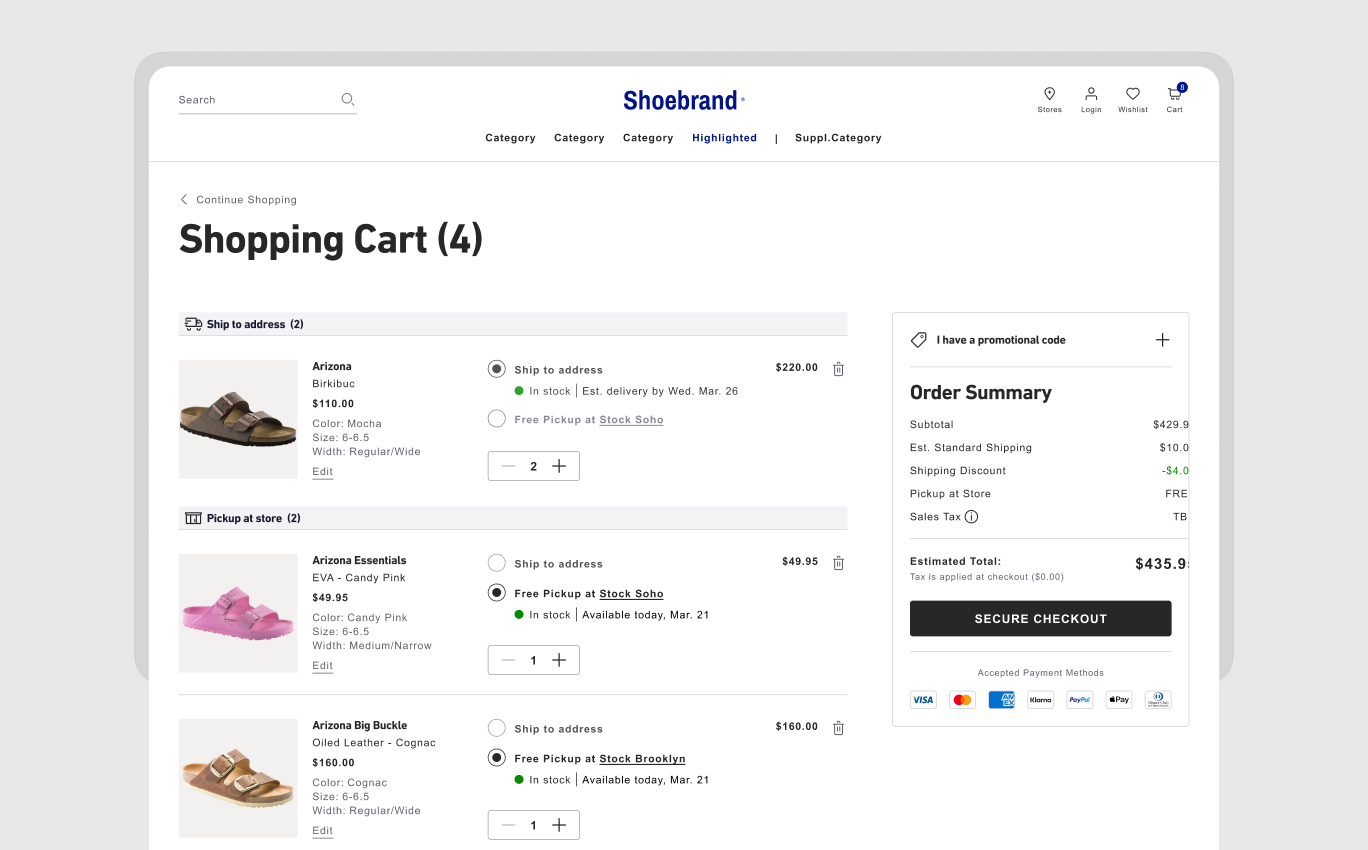Click the 'Estimated Total:' label

click(x=956, y=562)
